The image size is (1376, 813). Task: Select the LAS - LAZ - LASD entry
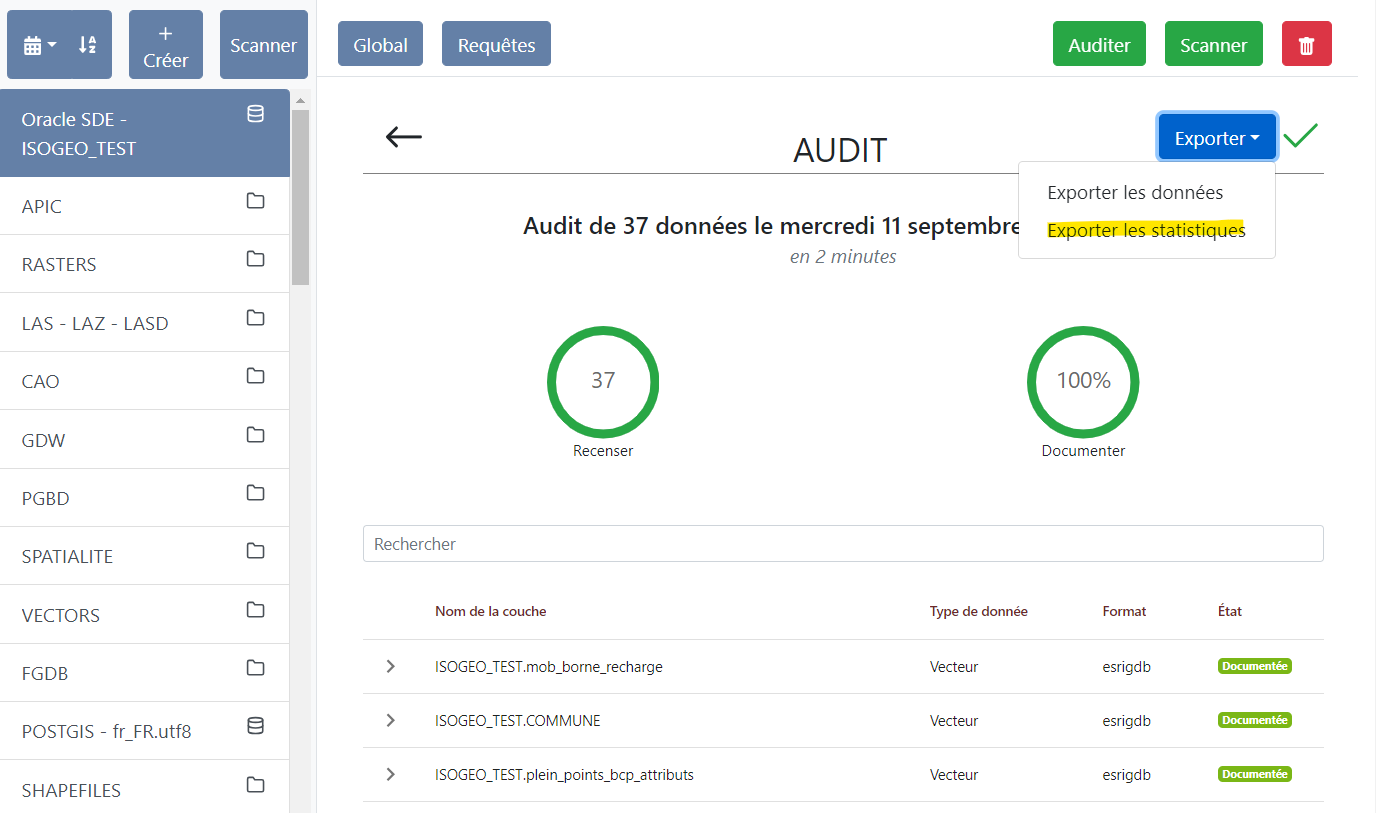[145, 323]
